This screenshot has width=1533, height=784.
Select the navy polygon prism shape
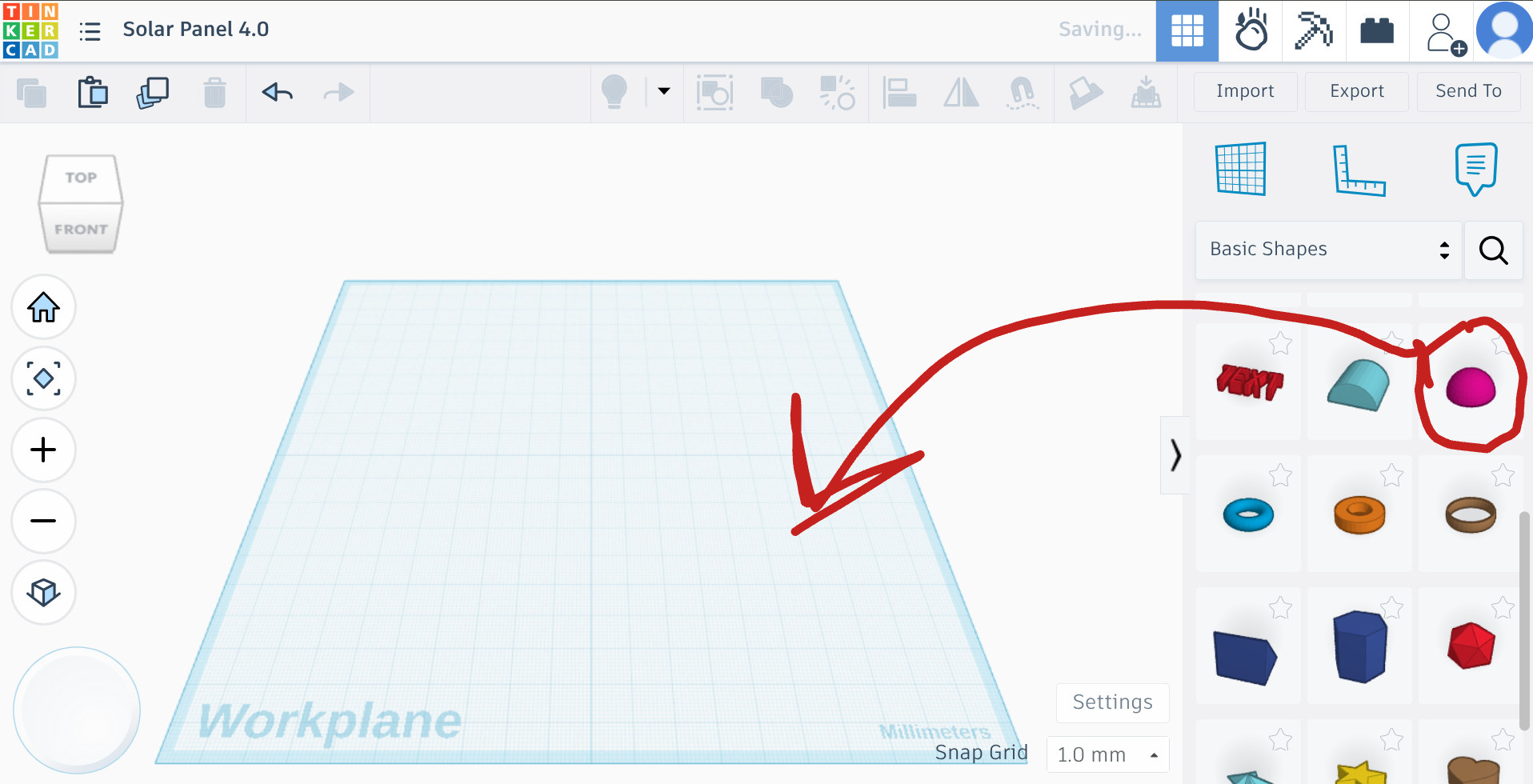pos(1360,646)
